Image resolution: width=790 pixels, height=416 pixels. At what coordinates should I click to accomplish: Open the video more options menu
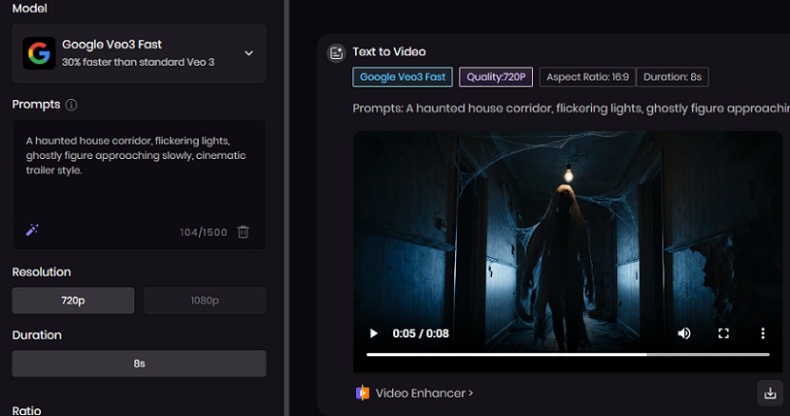[763, 333]
